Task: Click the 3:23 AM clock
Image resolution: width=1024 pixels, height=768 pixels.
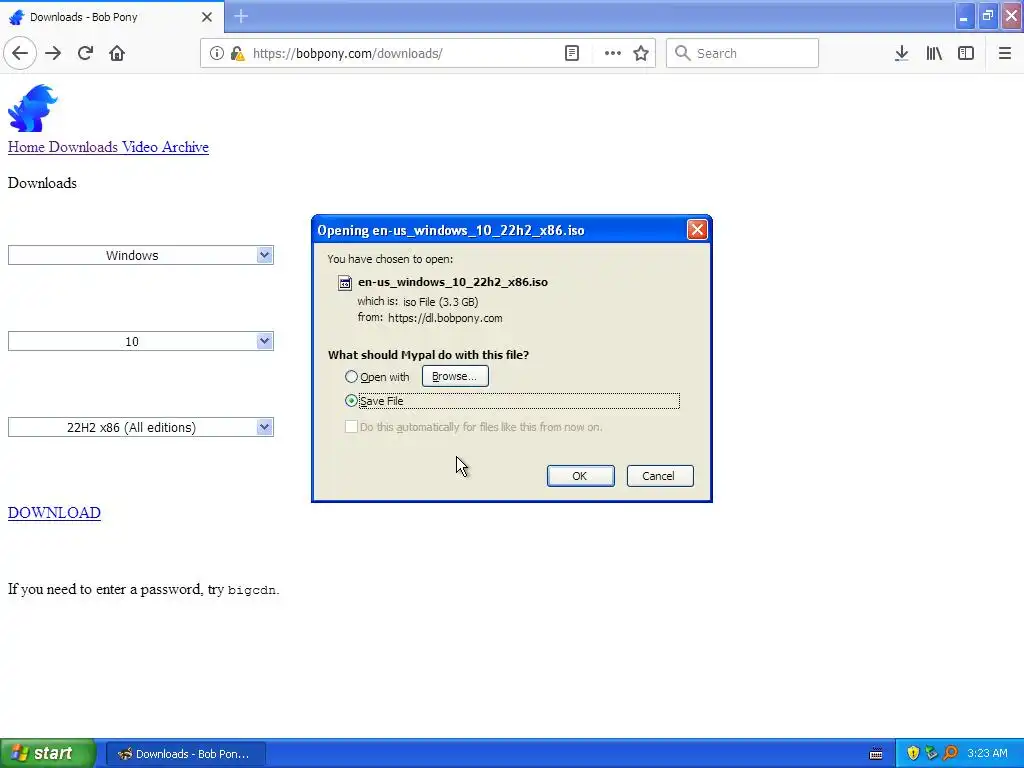Action: click(x=987, y=754)
